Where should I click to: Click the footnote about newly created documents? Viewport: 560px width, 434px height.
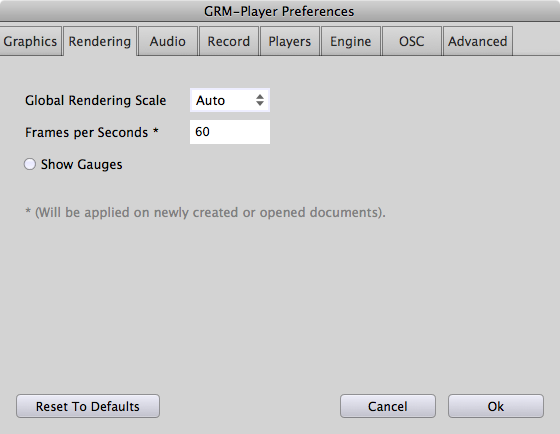point(205,213)
